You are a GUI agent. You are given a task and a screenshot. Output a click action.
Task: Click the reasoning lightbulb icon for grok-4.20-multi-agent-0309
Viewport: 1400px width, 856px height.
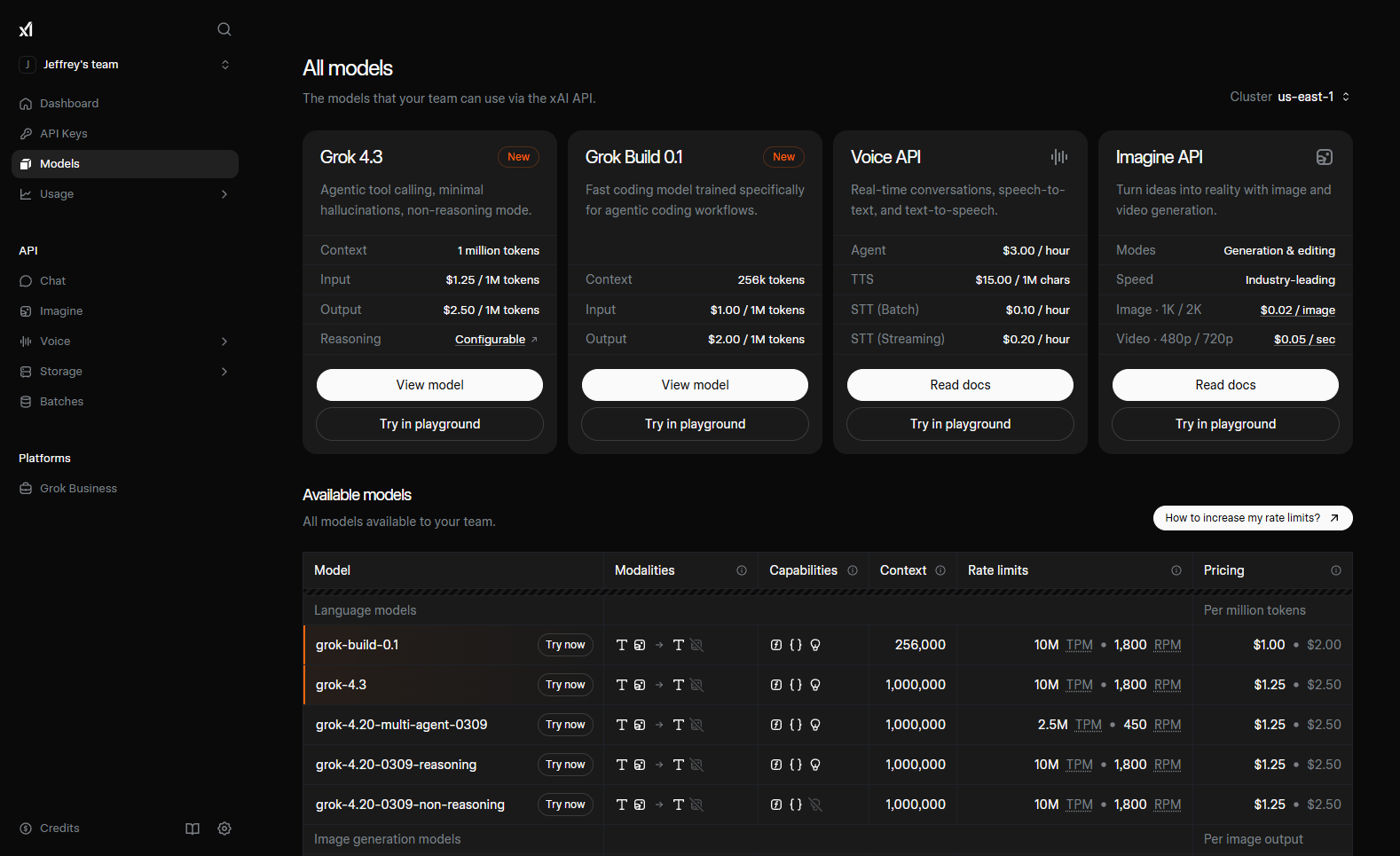pyautogui.click(x=815, y=725)
